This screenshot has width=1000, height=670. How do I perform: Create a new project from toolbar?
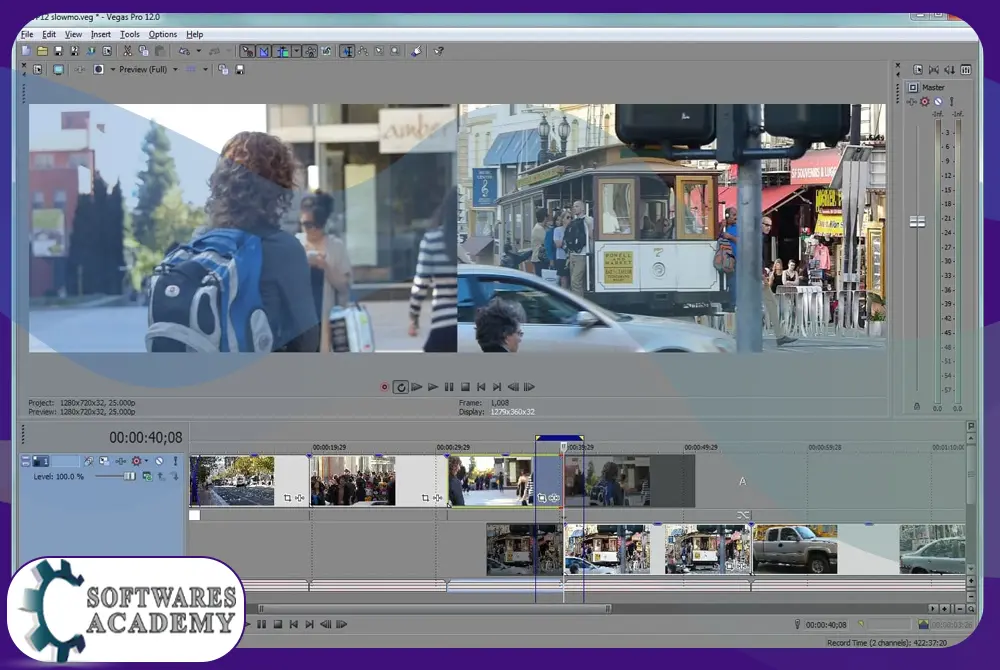pos(26,51)
